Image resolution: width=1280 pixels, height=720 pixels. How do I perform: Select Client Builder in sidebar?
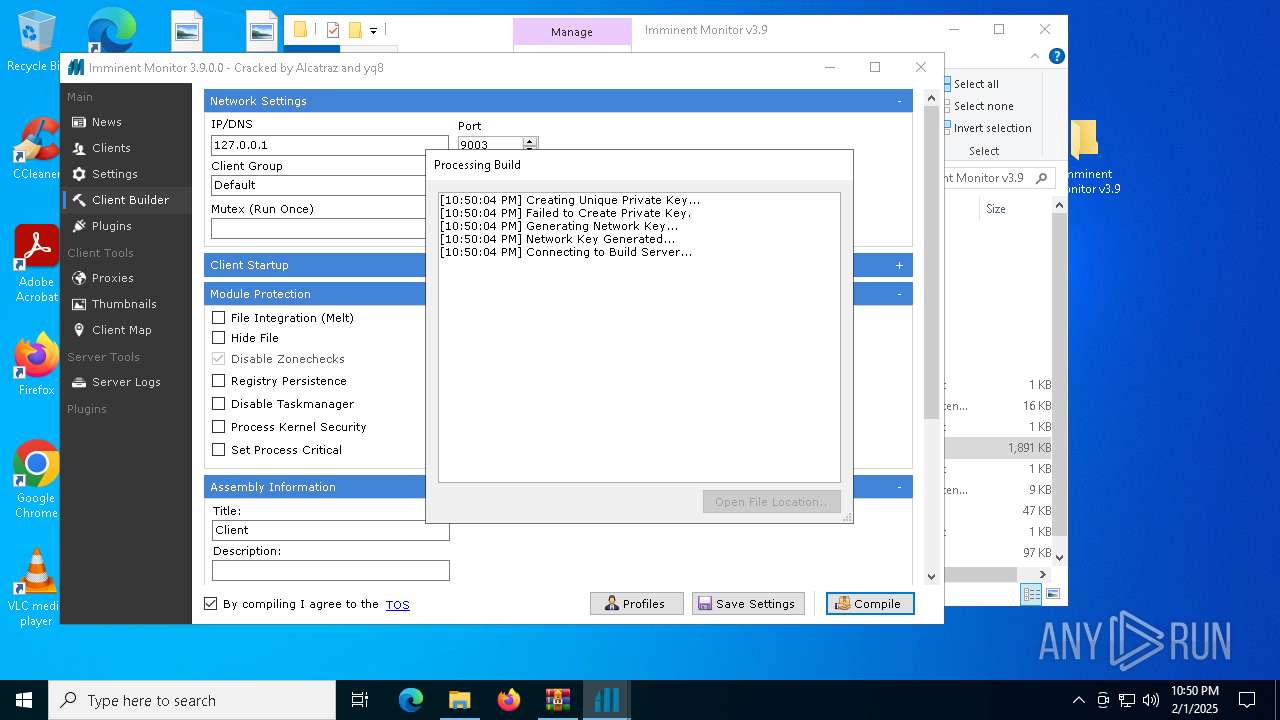coord(126,200)
